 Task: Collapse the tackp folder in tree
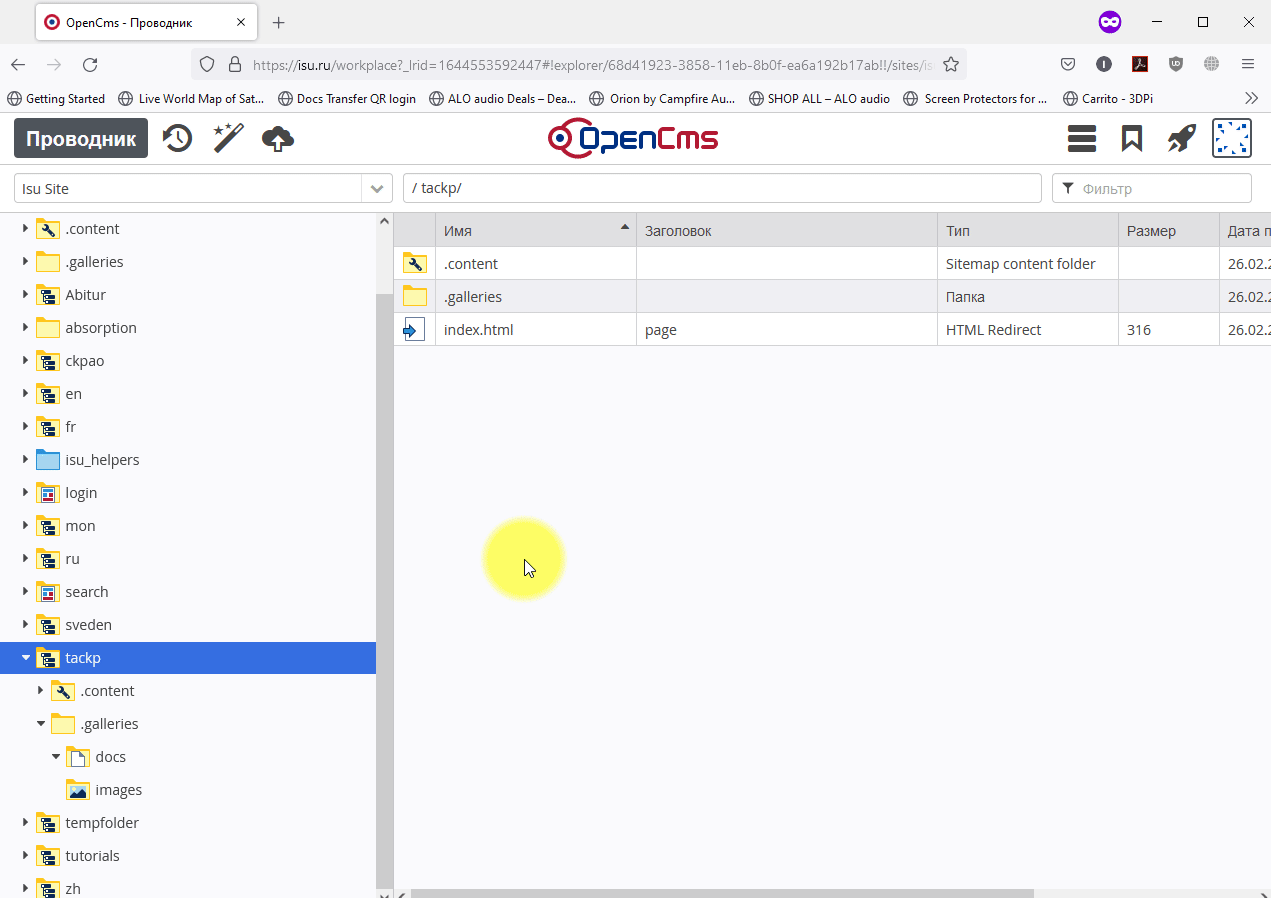(26, 658)
